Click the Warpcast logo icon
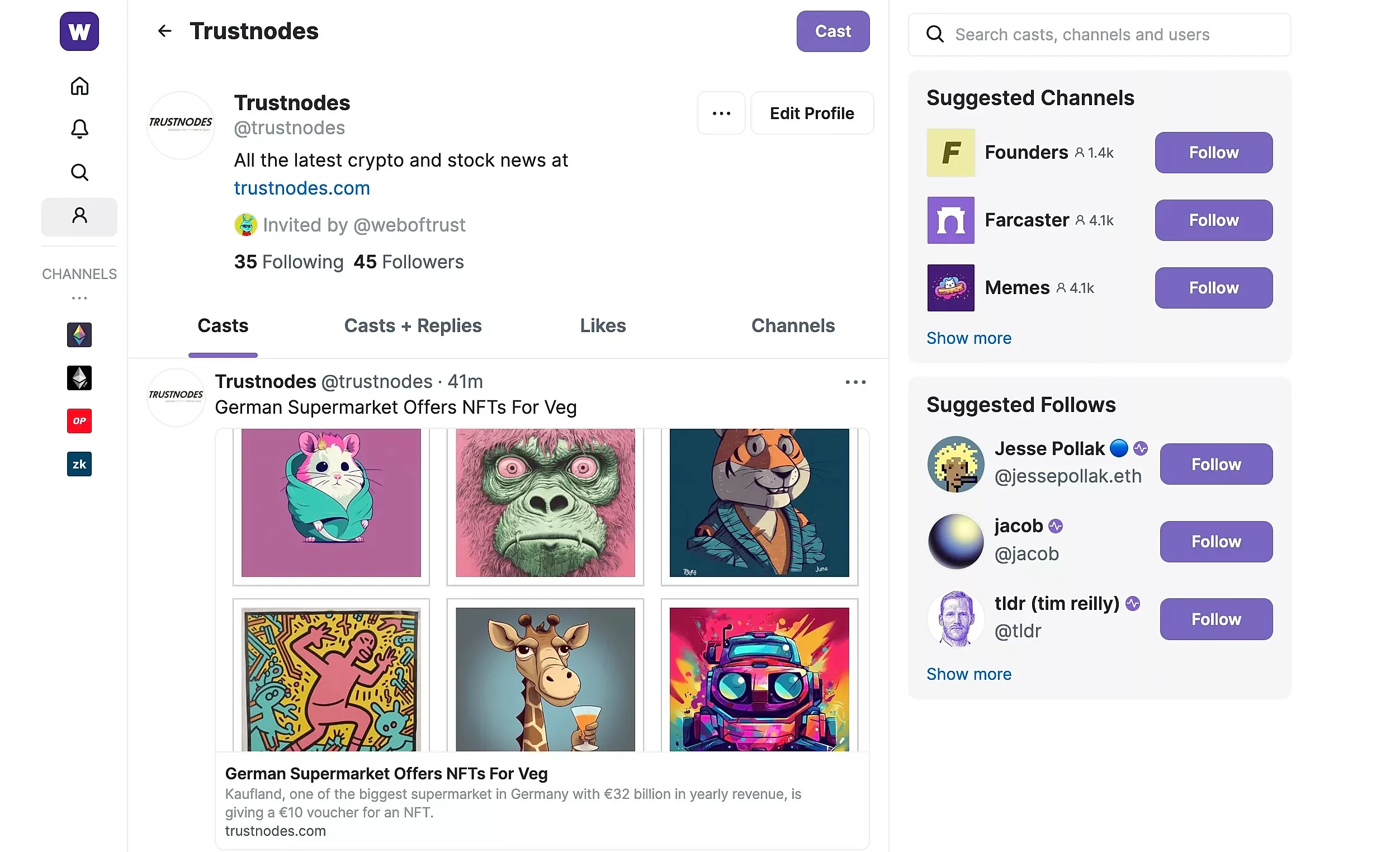The height and width of the screenshot is (852, 1400). pyautogui.click(x=79, y=31)
